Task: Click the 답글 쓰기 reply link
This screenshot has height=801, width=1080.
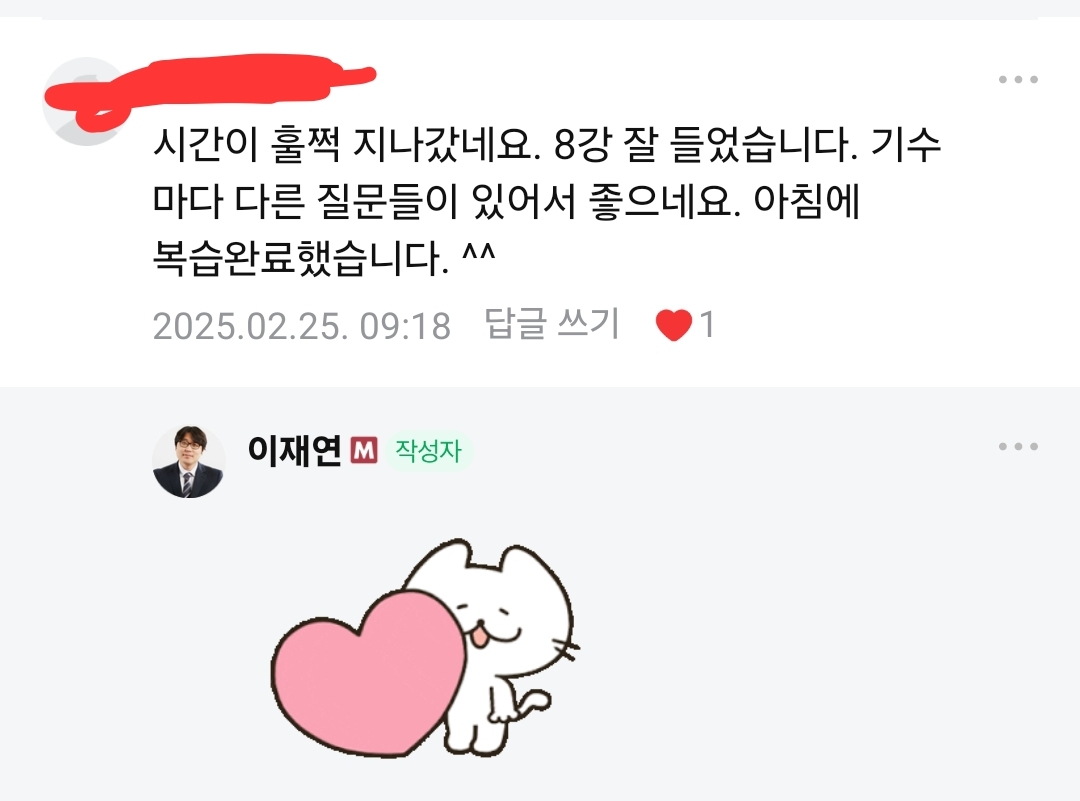Action: click(x=552, y=324)
